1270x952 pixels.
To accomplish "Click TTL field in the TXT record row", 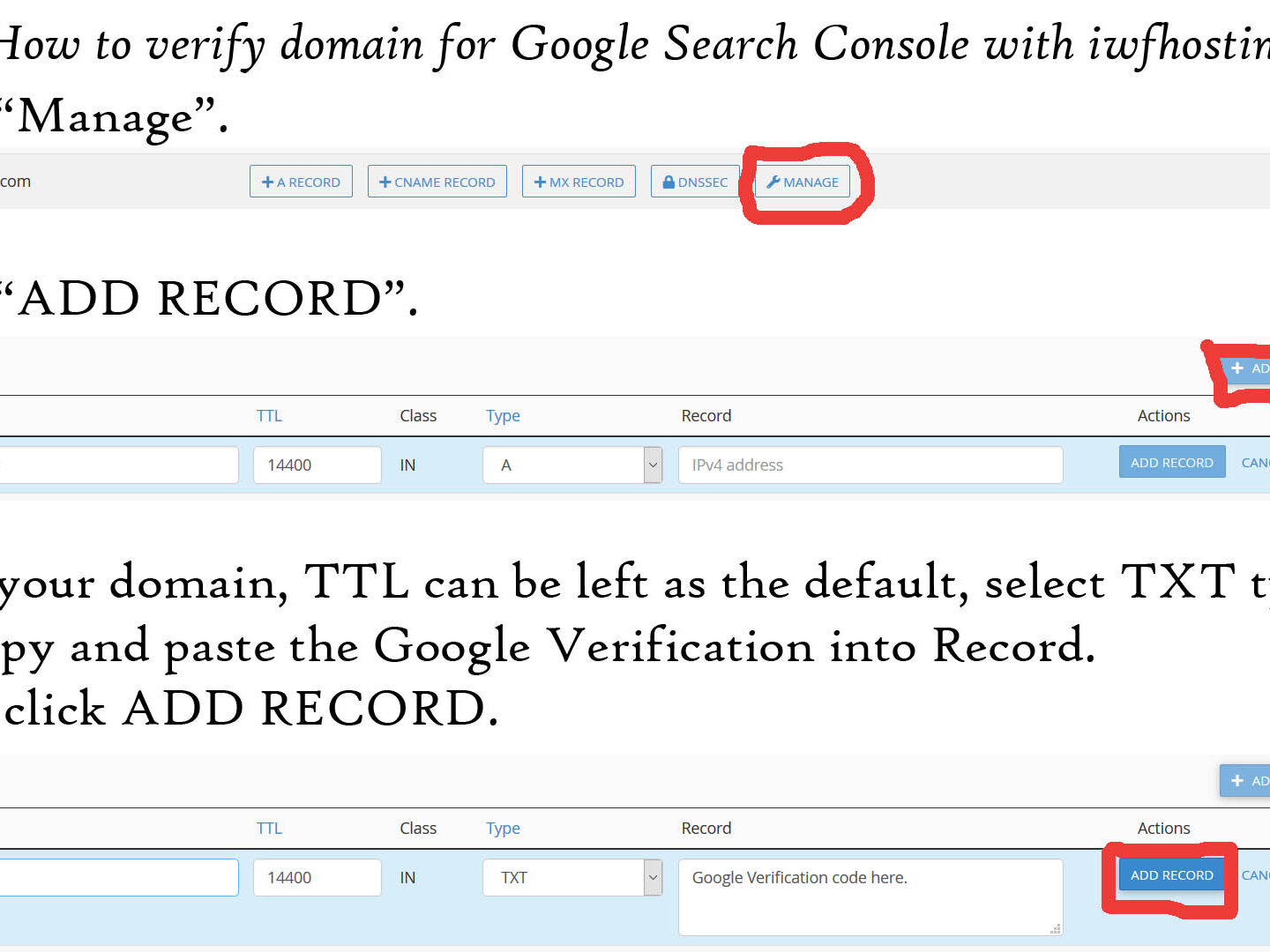I will [x=317, y=877].
